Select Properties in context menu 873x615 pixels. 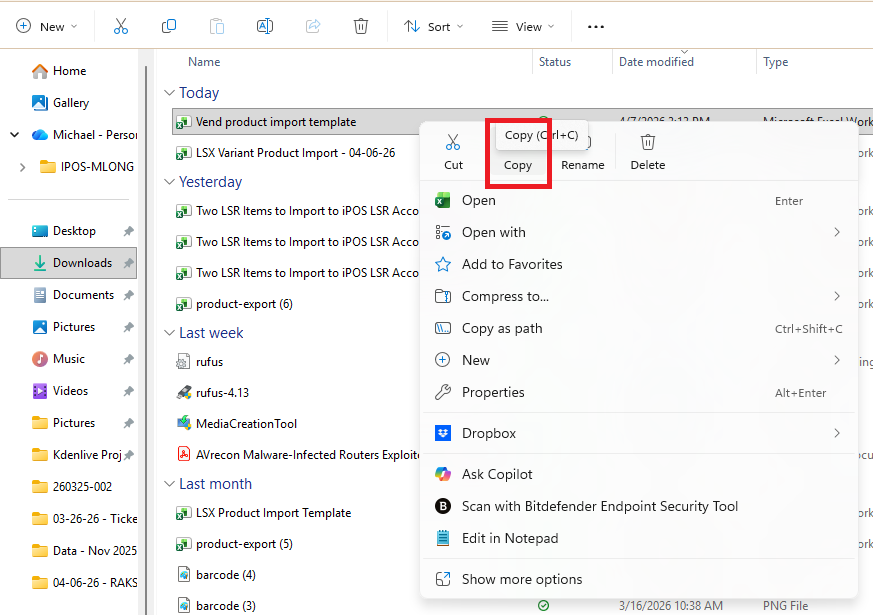pyautogui.click(x=638, y=392)
